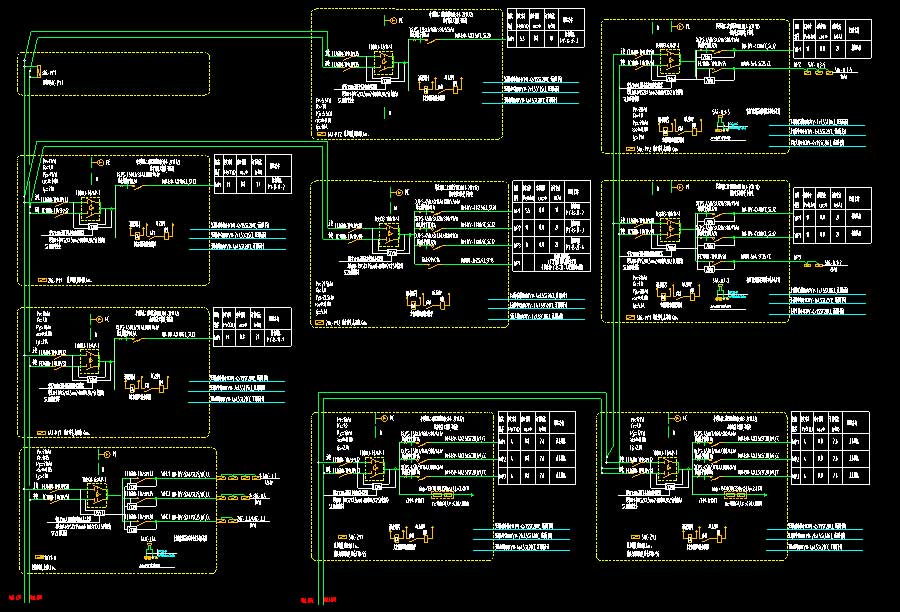Click the yellow transfer switch in the bottom-left panel
Screen dimensions: 900x612
pyautogui.click(x=98, y=492)
